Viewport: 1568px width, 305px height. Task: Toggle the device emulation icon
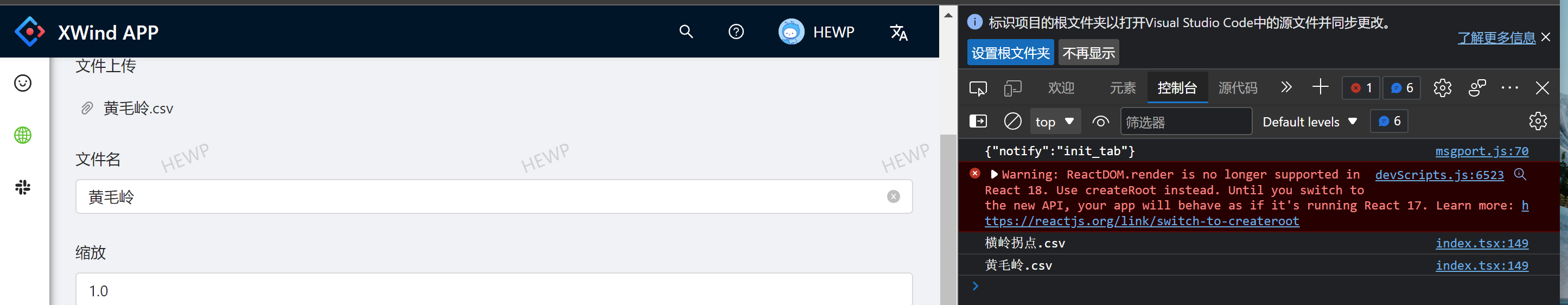tap(1012, 88)
